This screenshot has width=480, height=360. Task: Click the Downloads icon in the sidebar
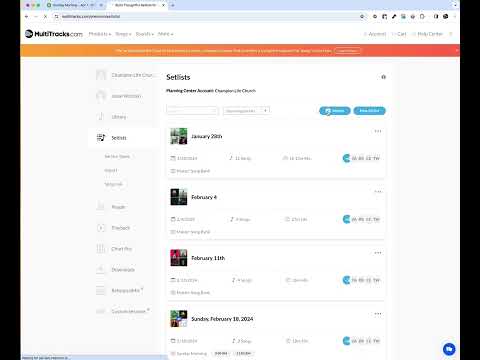(x=101, y=269)
